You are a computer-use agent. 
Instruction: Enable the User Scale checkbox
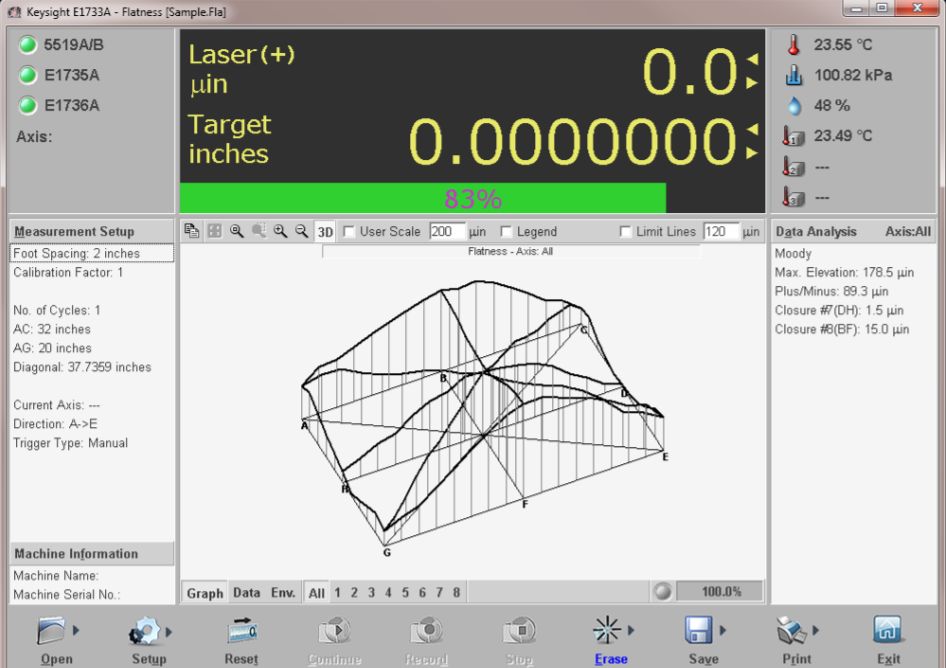[349, 232]
